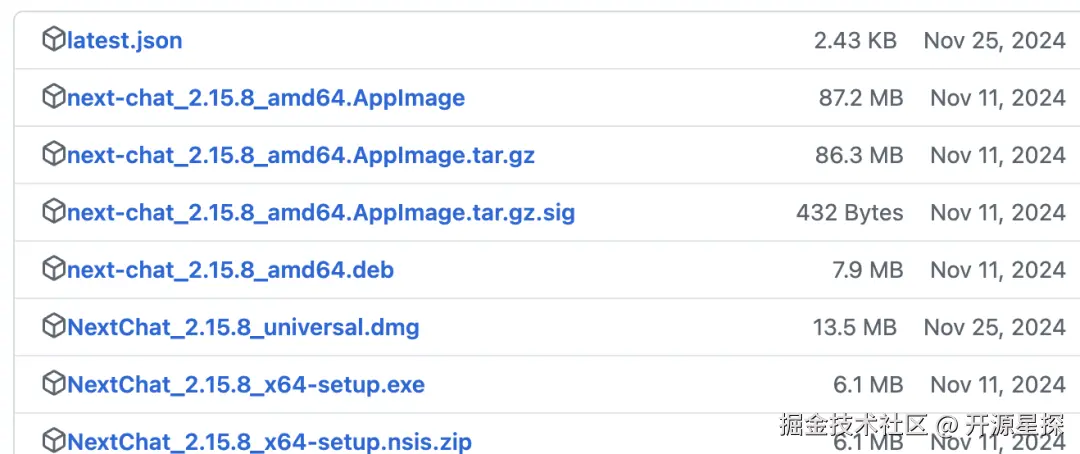The image size is (1080, 454).
Task: Click package icon beside universal.dmg asset
Action: pos(53,326)
